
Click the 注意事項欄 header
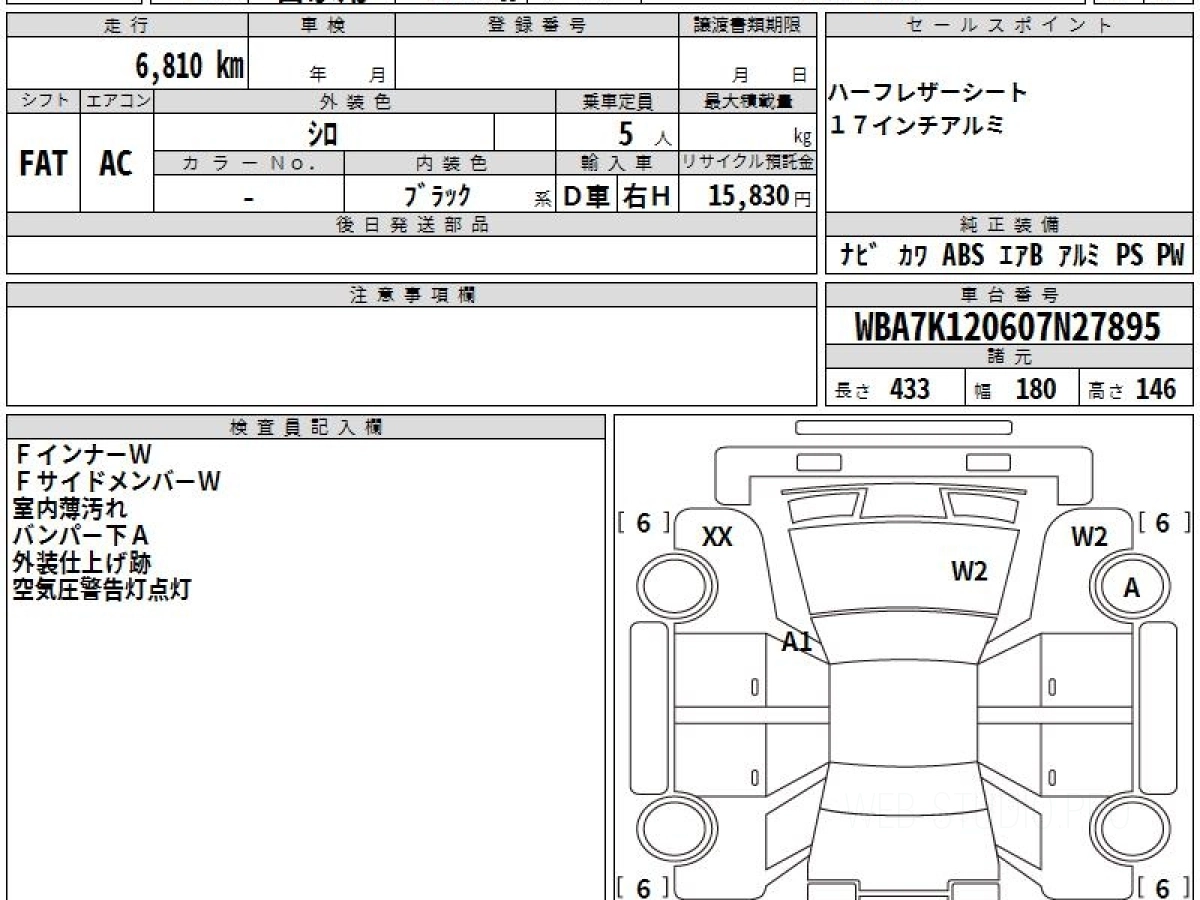(411, 295)
